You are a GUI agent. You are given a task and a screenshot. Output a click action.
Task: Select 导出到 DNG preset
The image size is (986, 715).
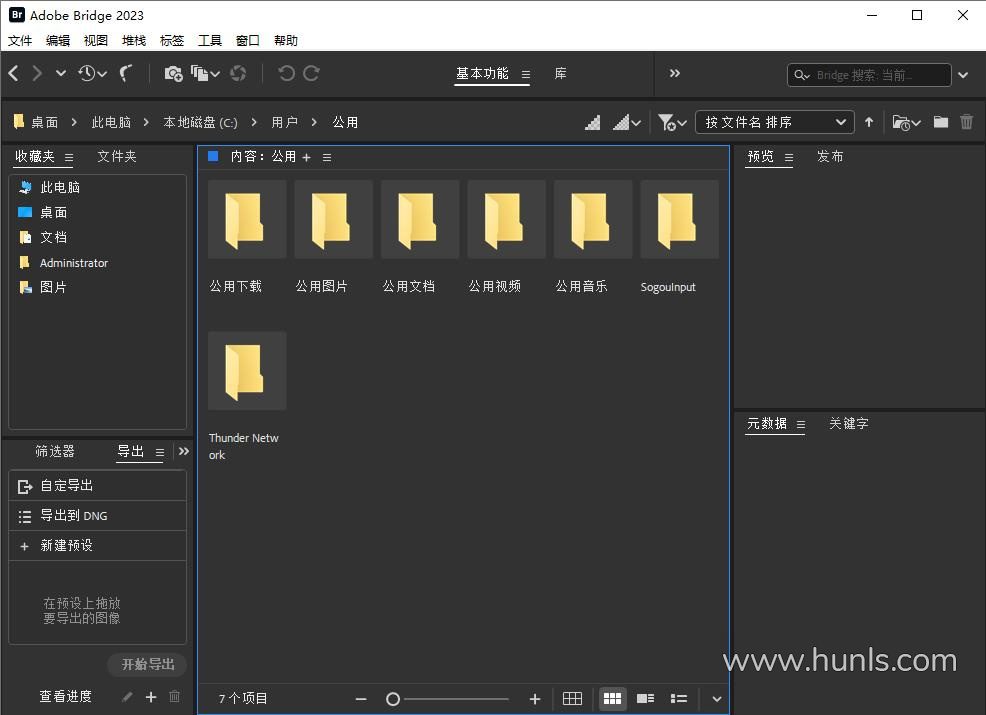click(x=73, y=516)
